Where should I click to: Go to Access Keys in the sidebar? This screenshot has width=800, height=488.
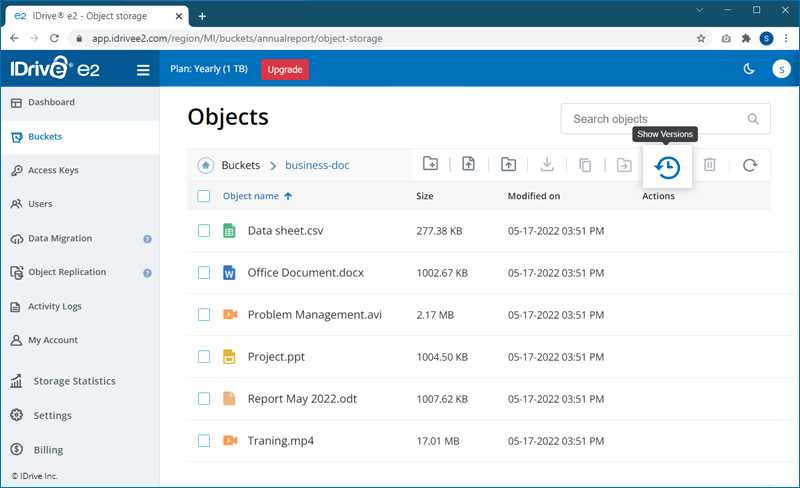pyautogui.click(x=53, y=170)
